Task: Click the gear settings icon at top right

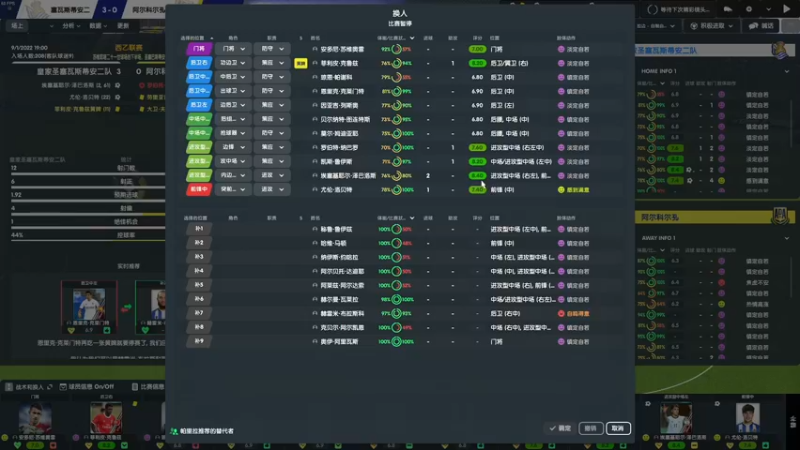Action: click(748, 9)
